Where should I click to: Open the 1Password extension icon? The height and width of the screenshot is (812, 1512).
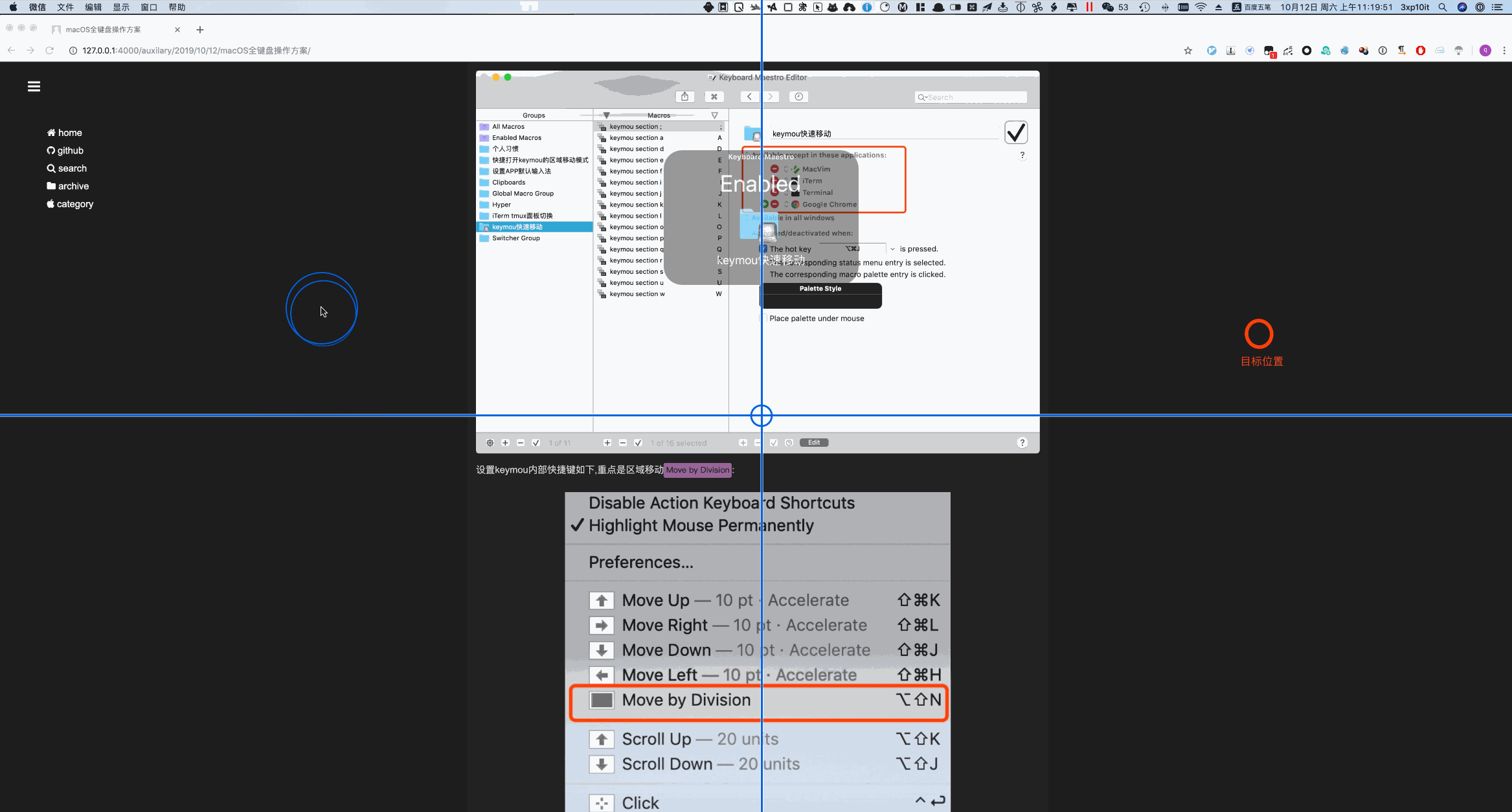(1382, 51)
